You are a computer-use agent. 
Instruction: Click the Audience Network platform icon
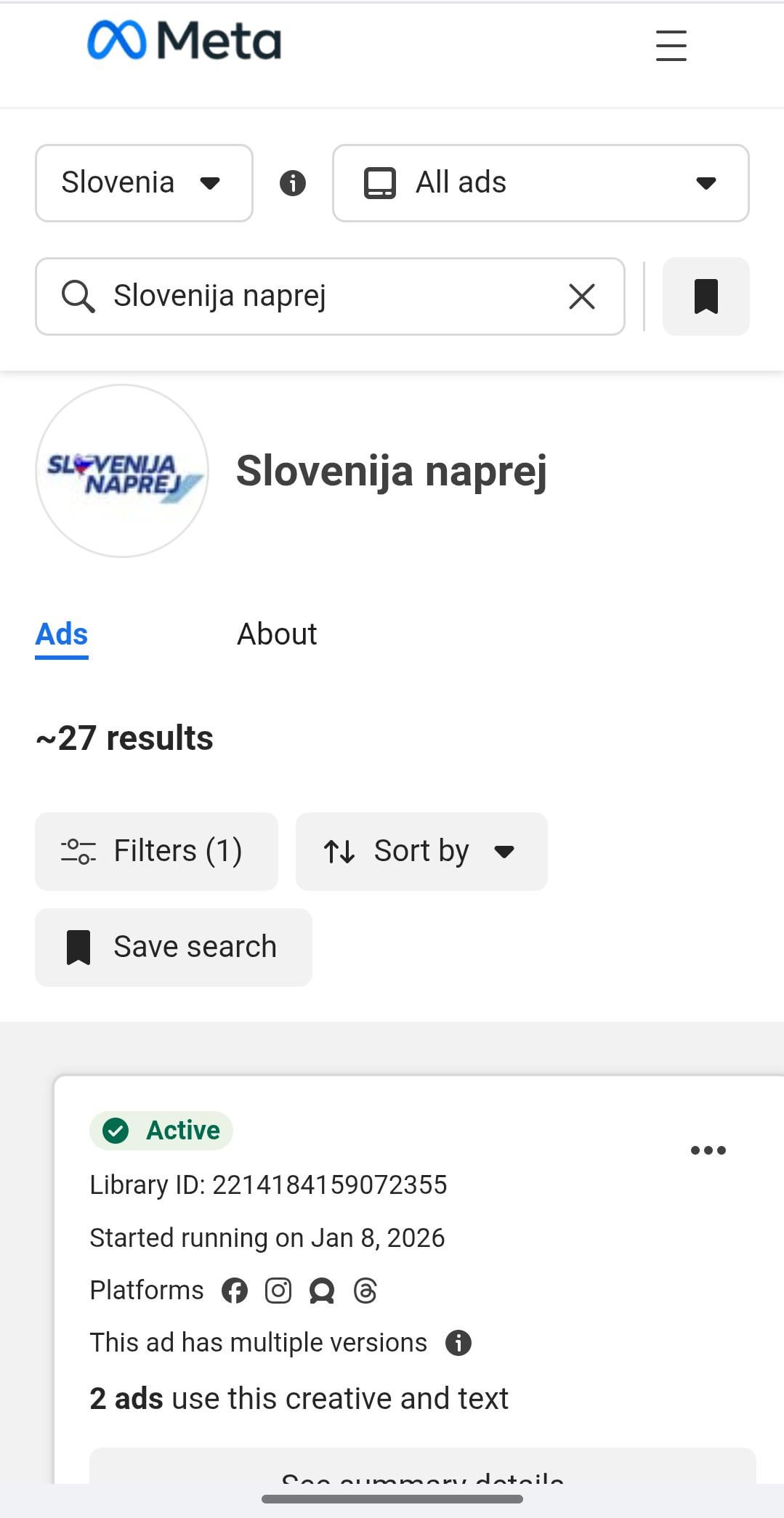click(x=322, y=1291)
